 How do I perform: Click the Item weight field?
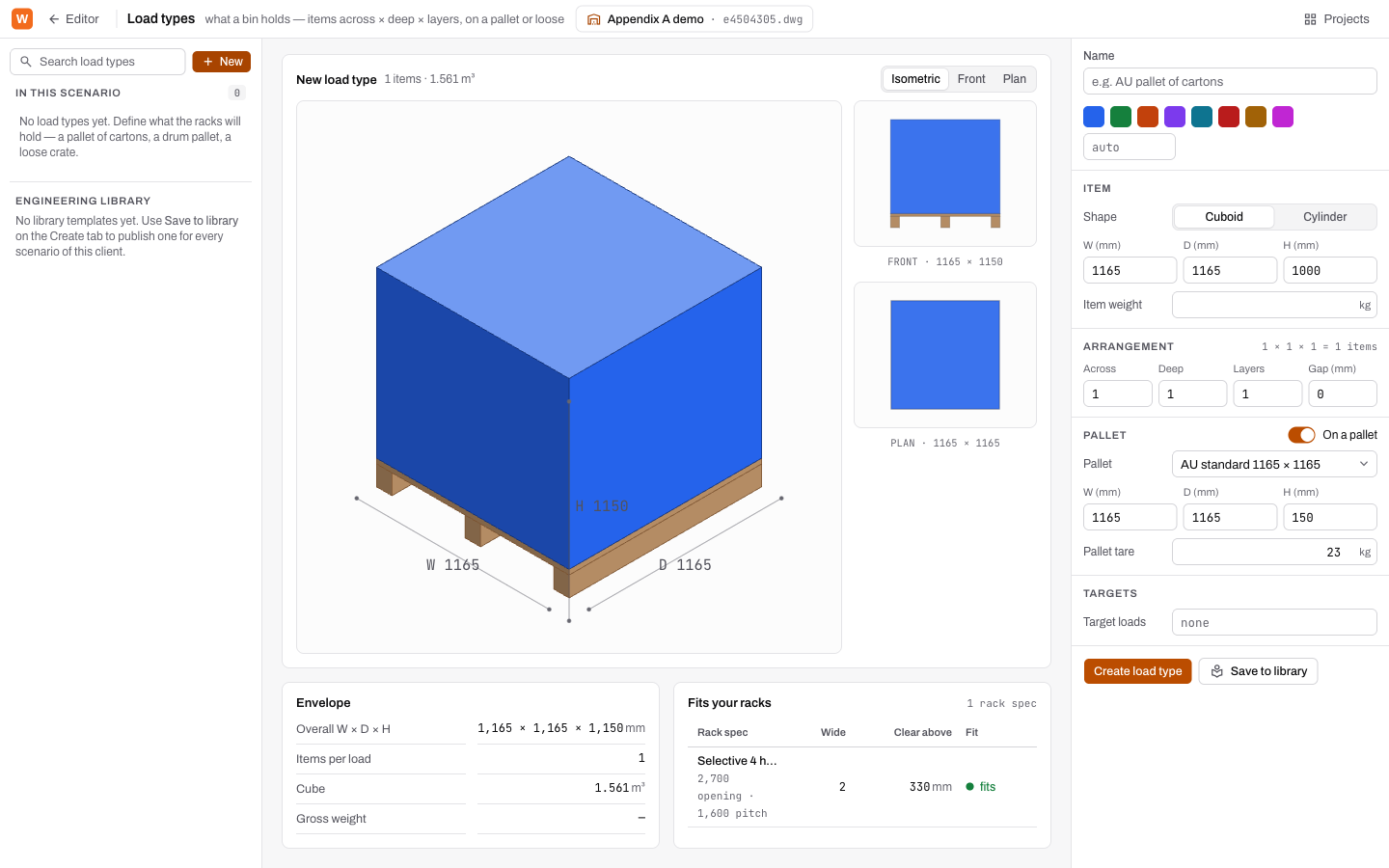[1274, 305]
